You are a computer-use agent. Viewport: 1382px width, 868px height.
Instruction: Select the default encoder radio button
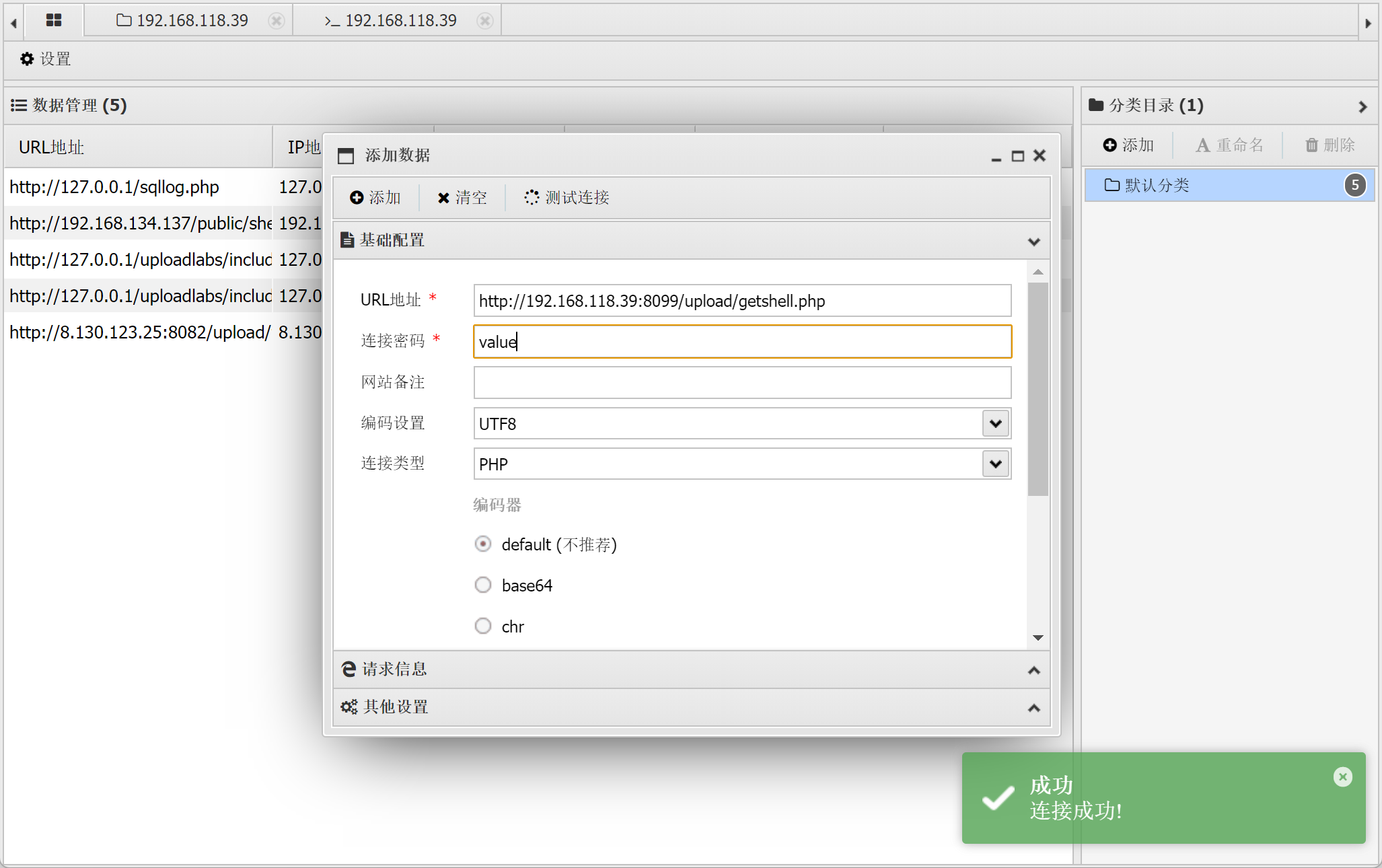click(x=483, y=544)
